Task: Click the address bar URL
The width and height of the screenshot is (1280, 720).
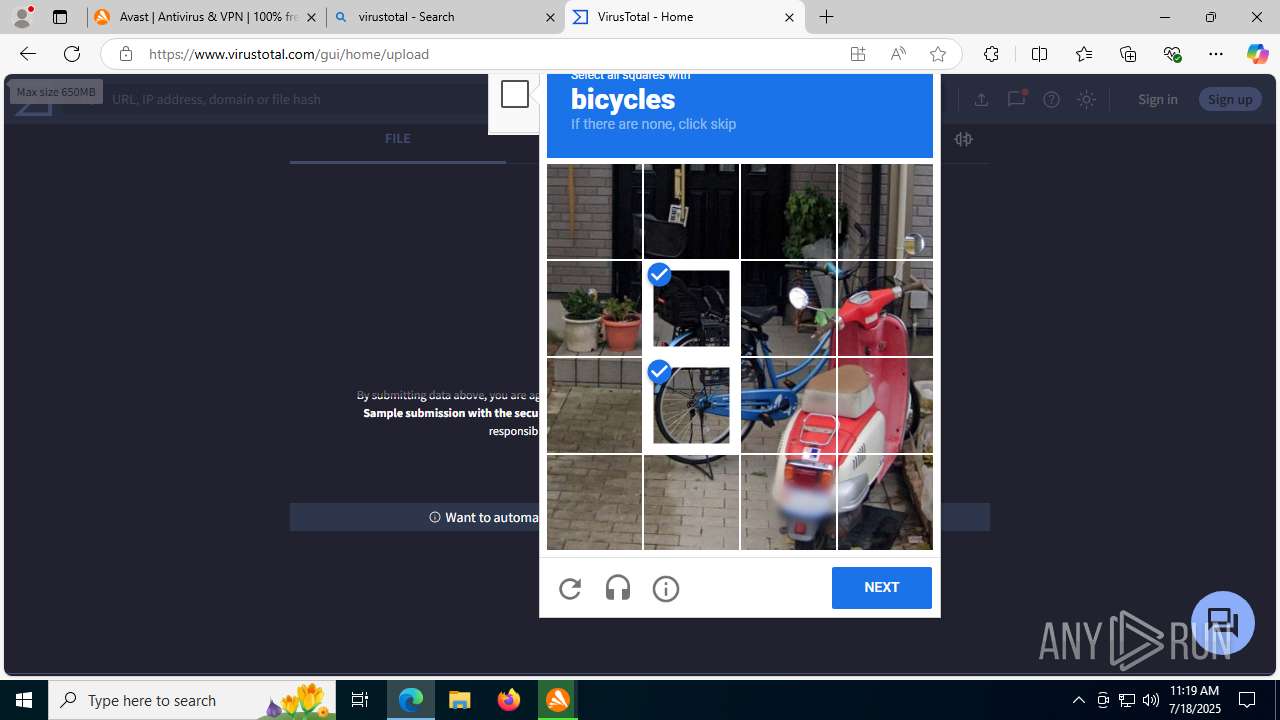Action: coord(289,54)
